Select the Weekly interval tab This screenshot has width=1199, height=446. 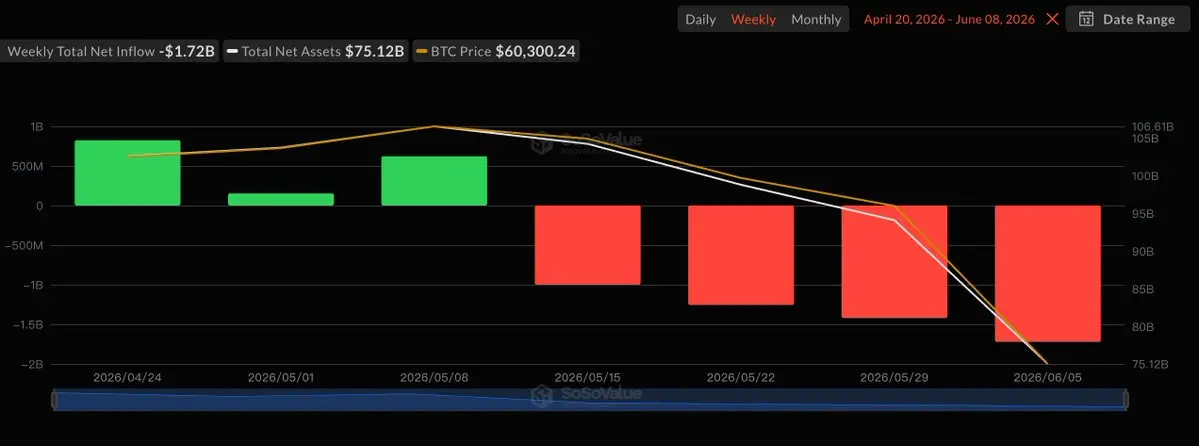pos(753,19)
